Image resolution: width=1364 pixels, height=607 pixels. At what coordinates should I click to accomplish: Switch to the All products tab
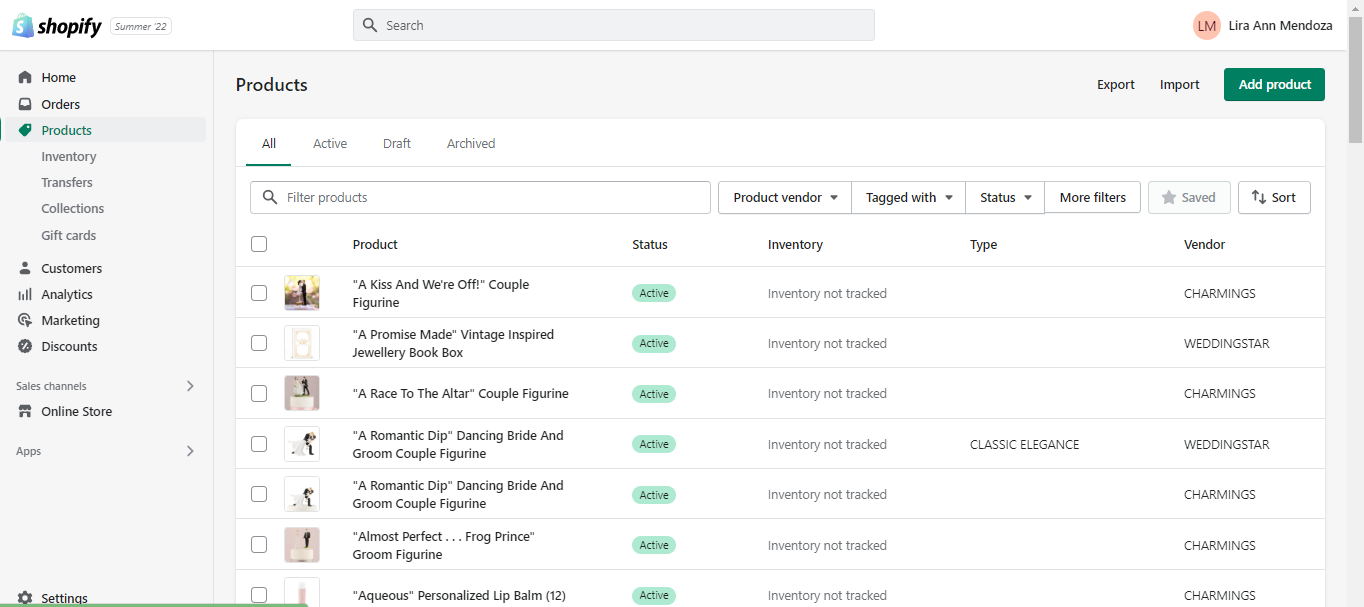point(269,144)
